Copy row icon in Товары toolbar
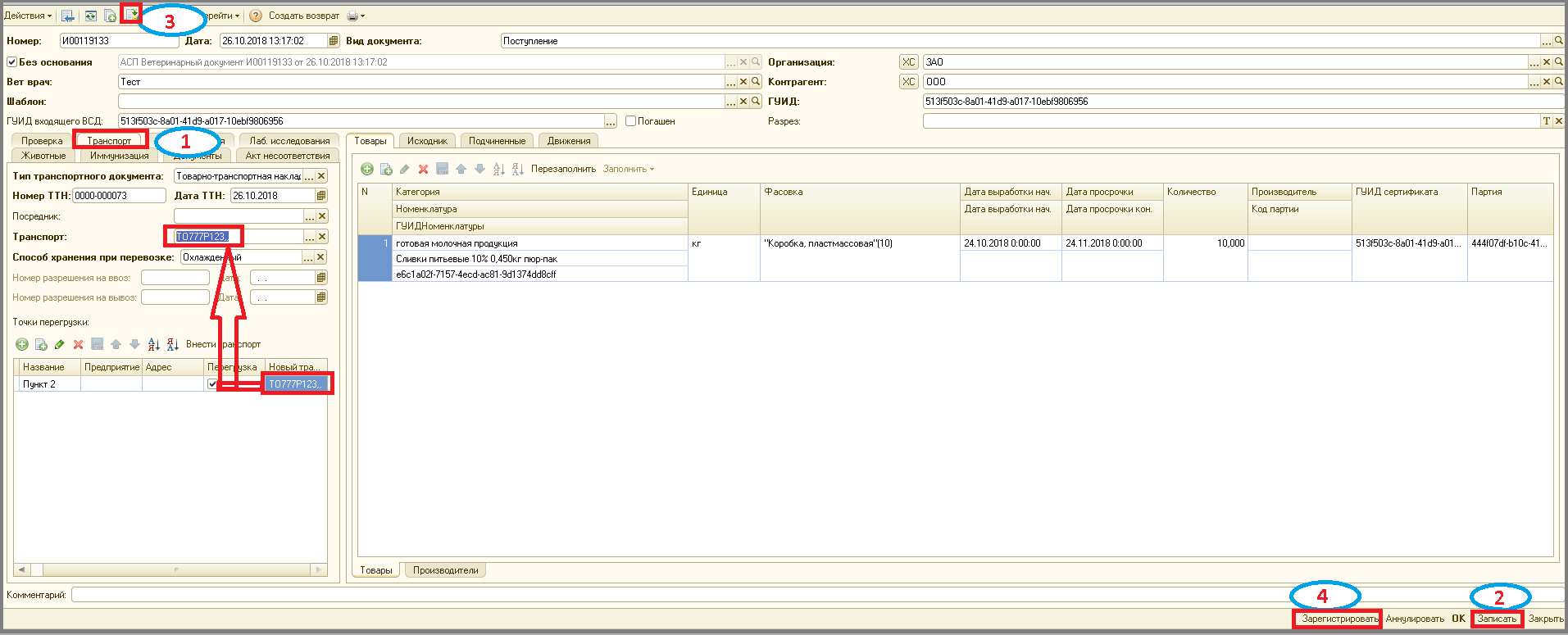 tap(386, 169)
